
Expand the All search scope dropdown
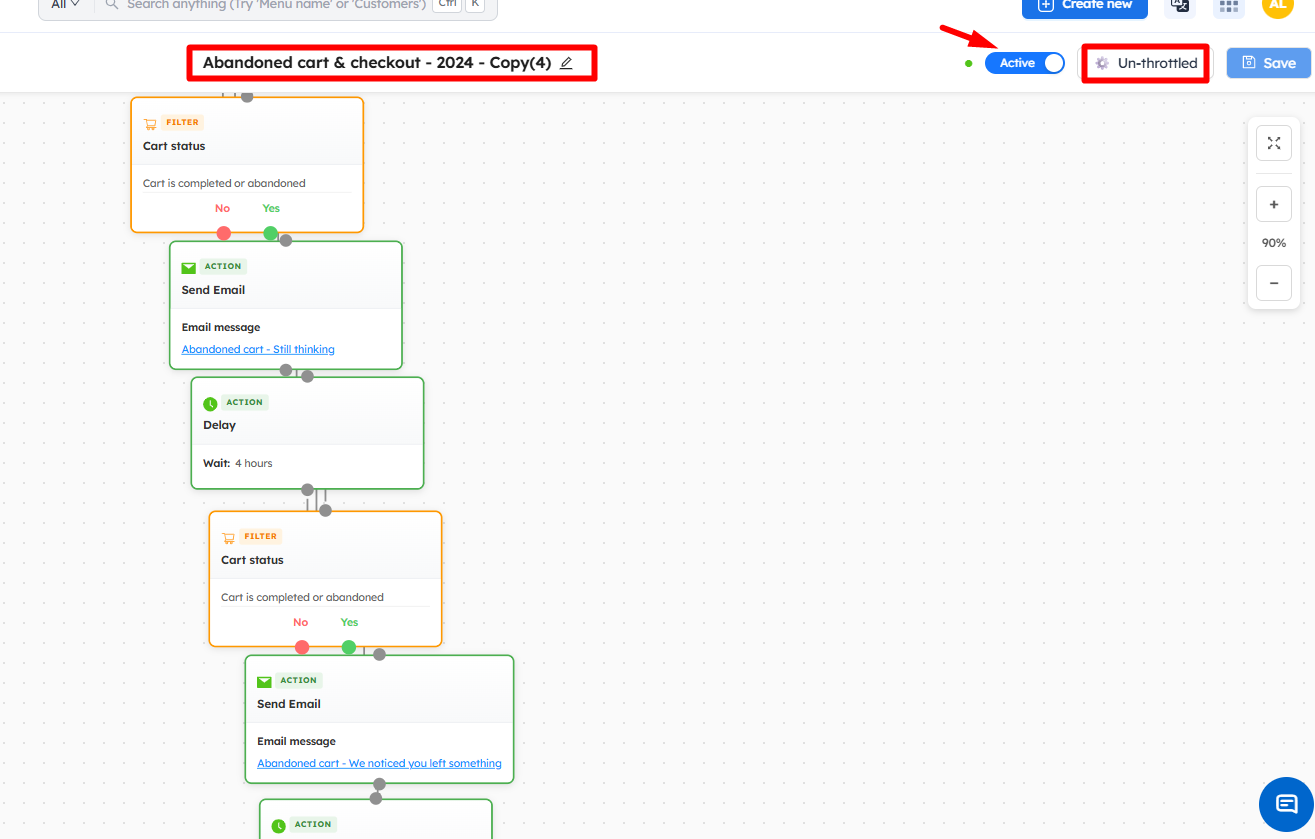pyautogui.click(x=66, y=5)
